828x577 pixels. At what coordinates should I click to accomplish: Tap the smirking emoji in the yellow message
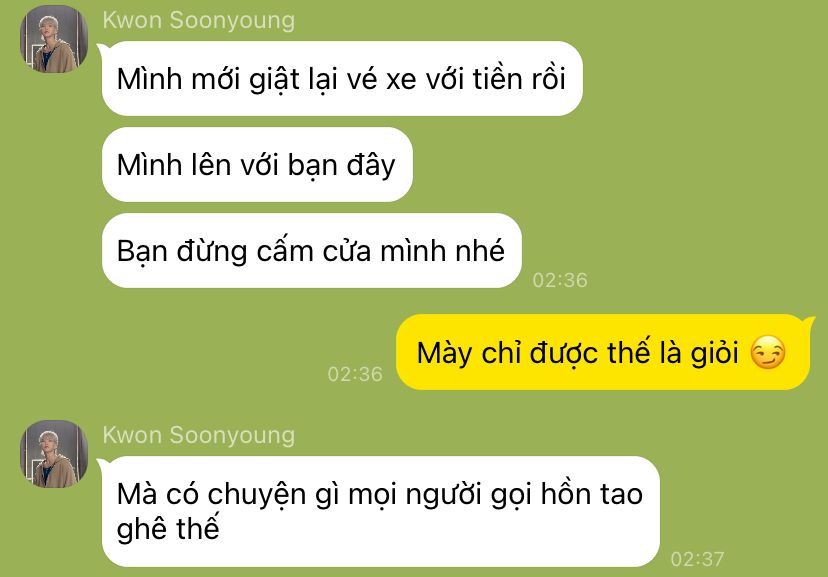768,352
